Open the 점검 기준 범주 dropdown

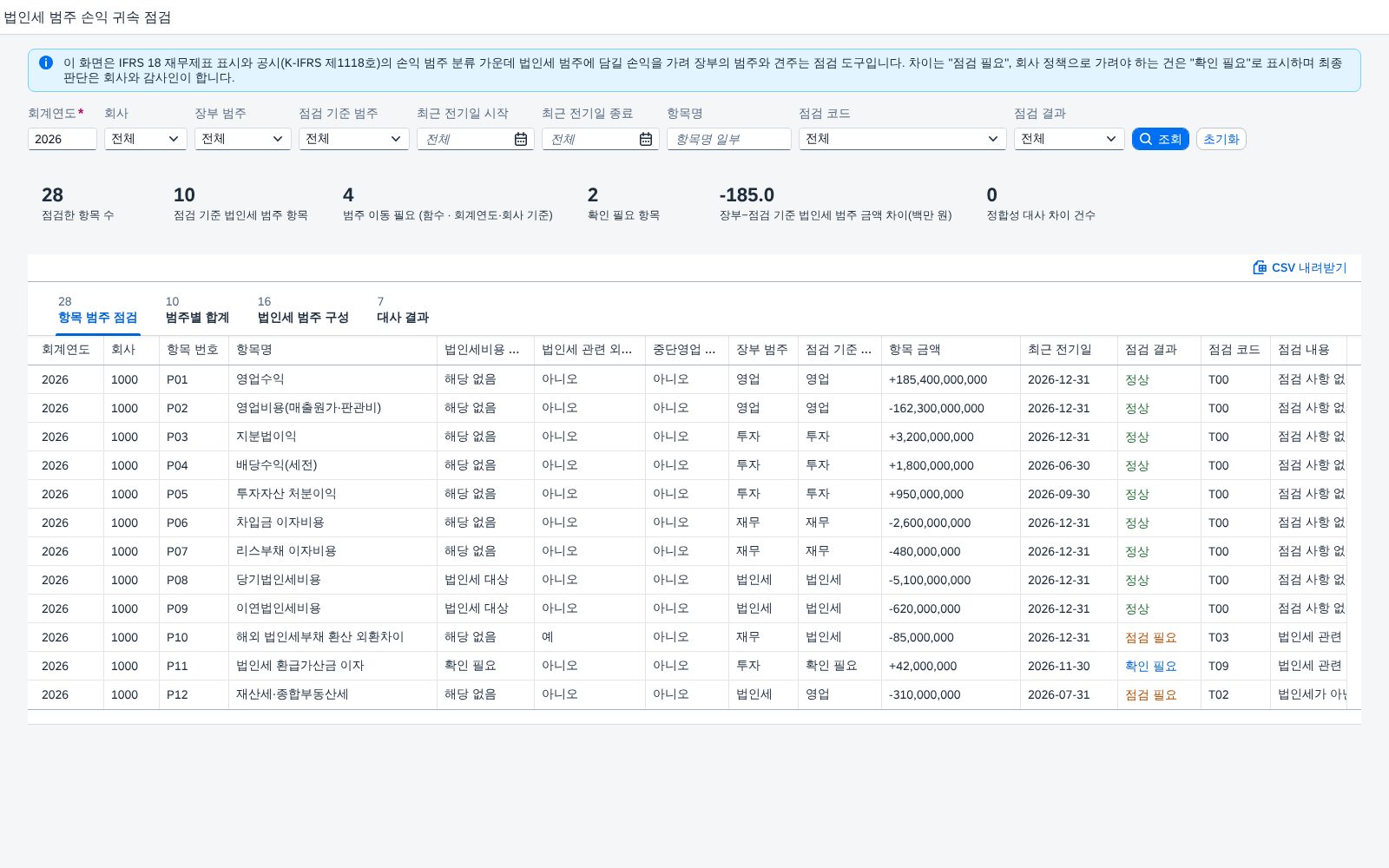[353, 139]
